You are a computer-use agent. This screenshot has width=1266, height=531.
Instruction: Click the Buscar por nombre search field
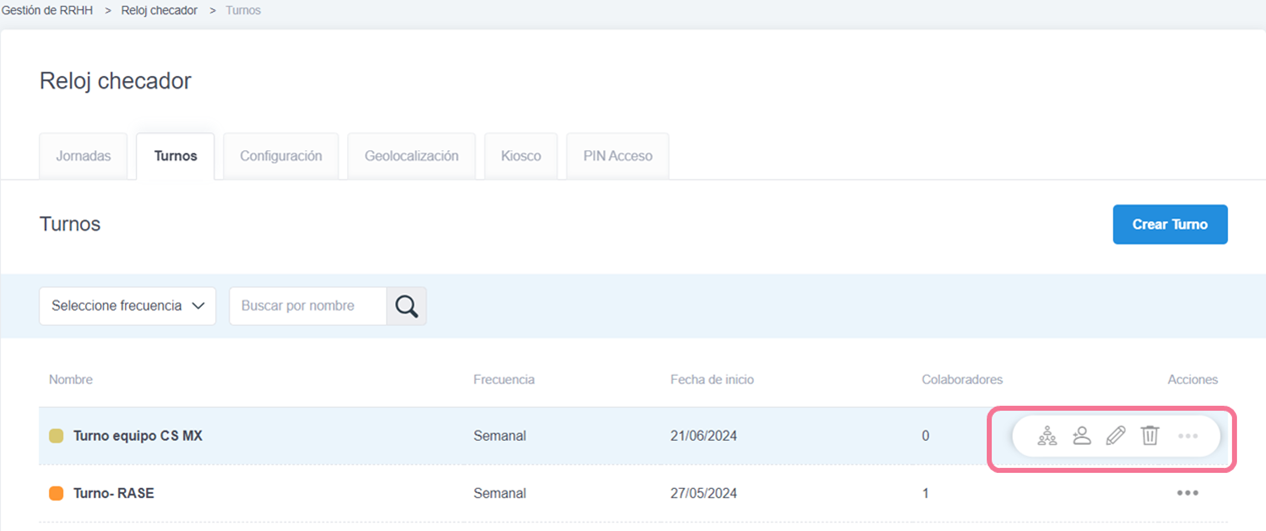pyautogui.click(x=308, y=306)
